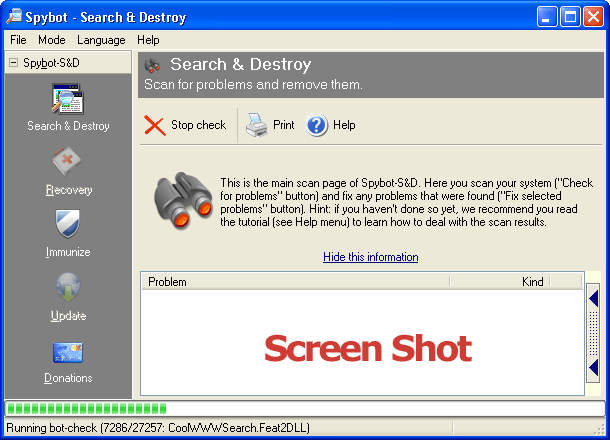Click the green scan progress bar
The width and height of the screenshot is (610, 440).
pyautogui.click(x=87, y=408)
